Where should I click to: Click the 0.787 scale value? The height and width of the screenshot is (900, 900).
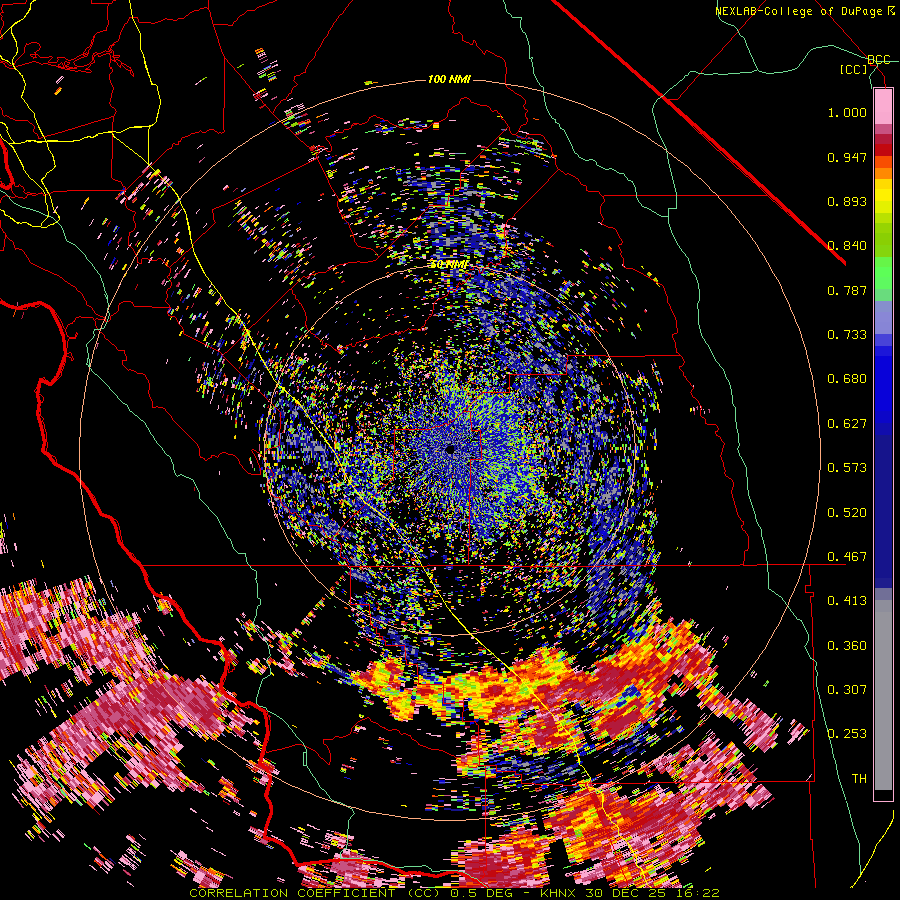coord(847,290)
